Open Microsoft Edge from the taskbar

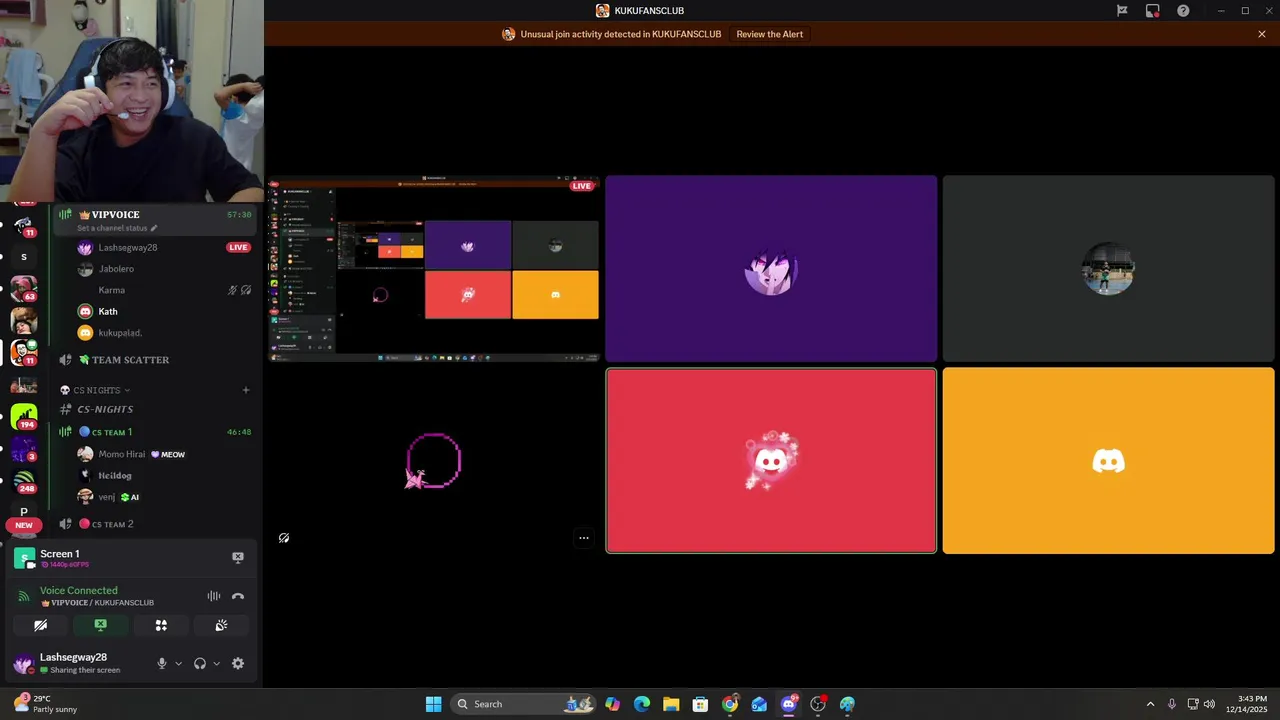642,704
